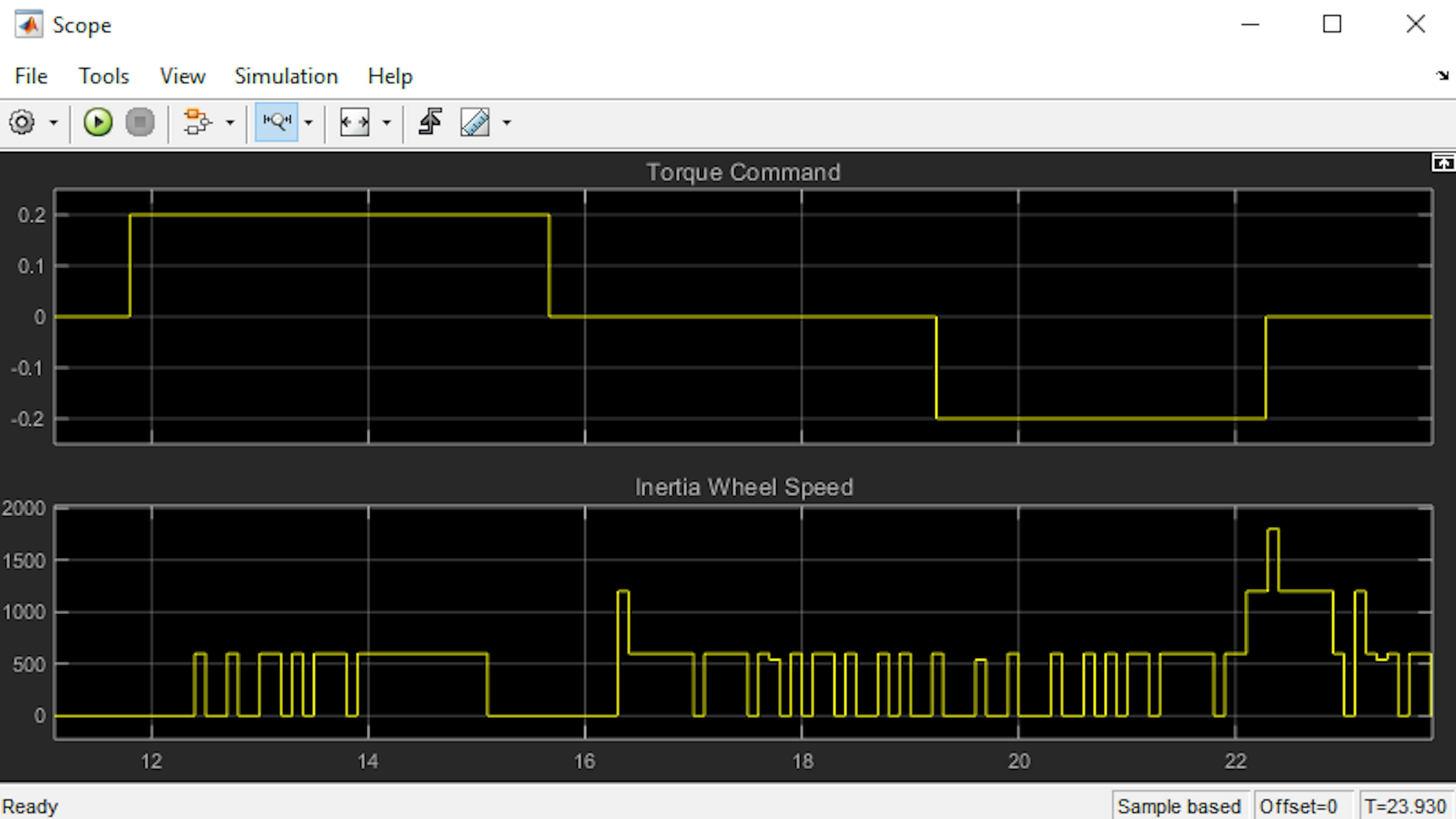Click the dock scope arrow in the menu bar
This screenshot has width=1456, height=819.
1442,75
